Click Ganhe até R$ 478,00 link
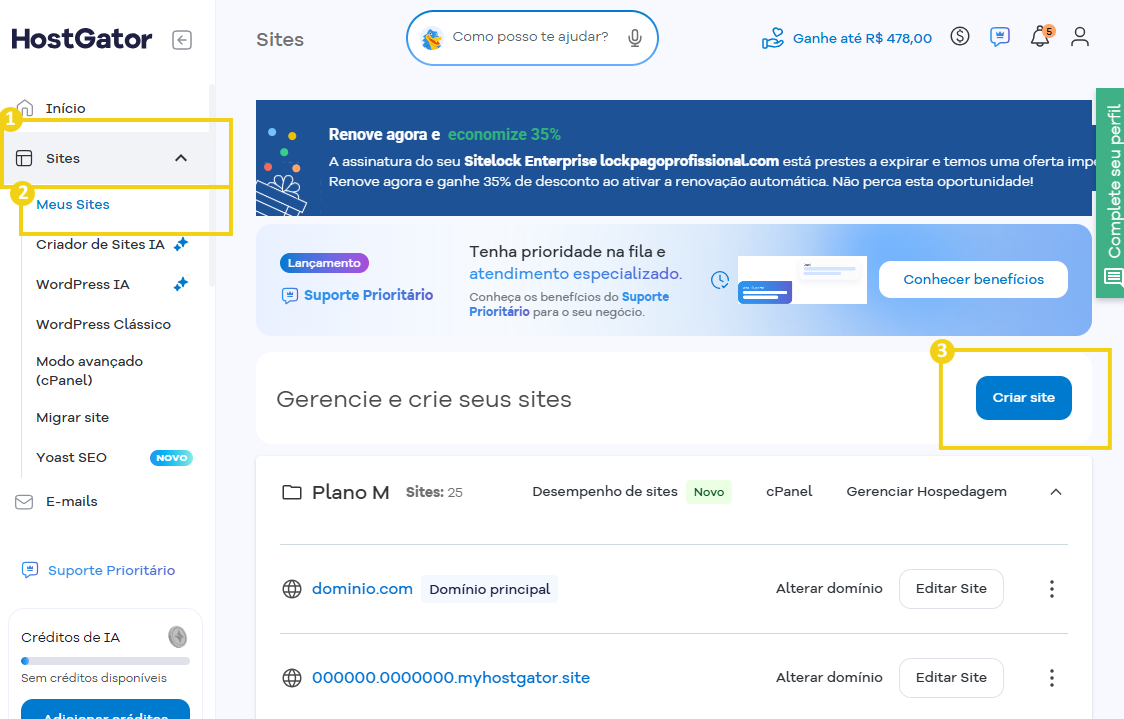 (x=862, y=39)
